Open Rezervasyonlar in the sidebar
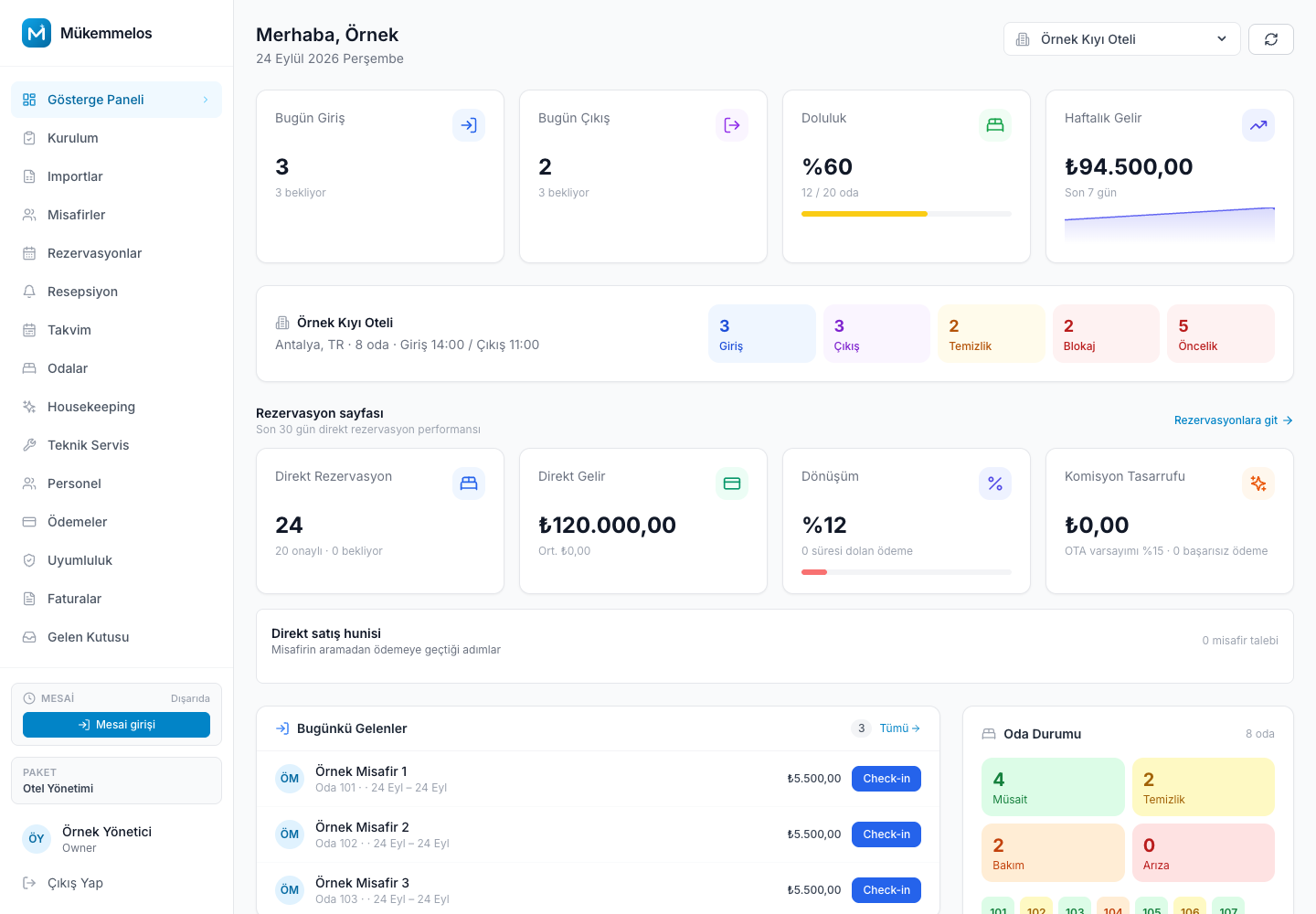 [116, 253]
